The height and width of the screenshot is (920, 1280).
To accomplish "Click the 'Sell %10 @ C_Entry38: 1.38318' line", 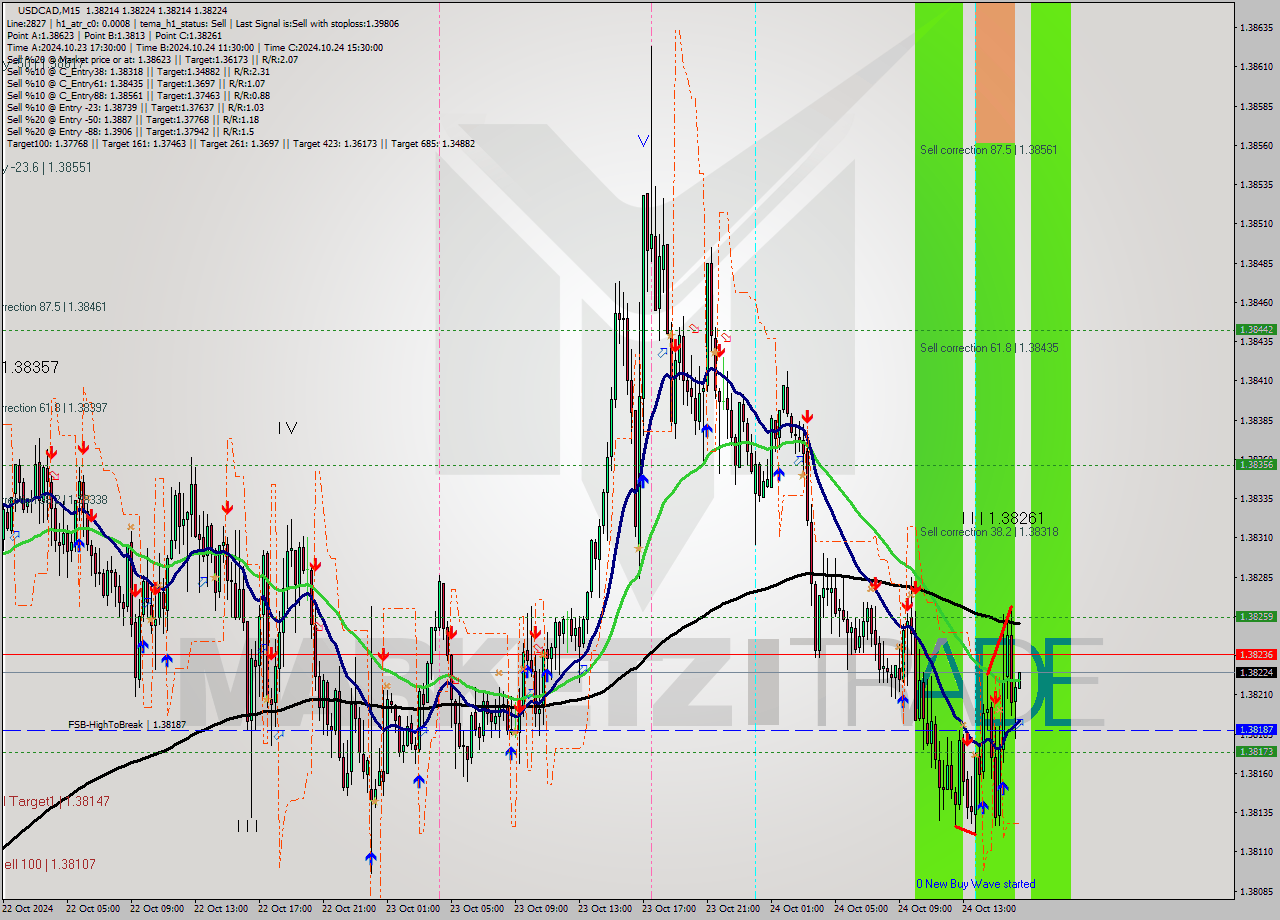I will pyautogui.click(x=138, y=72).
